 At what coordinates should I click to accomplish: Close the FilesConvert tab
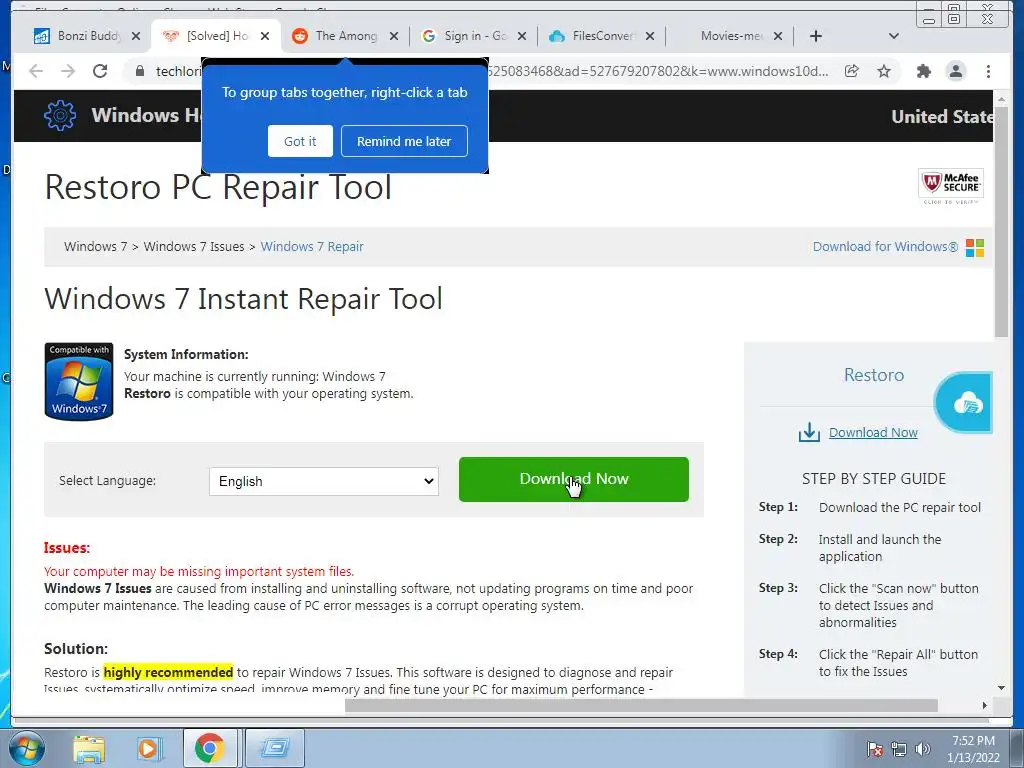coord(650,37)
